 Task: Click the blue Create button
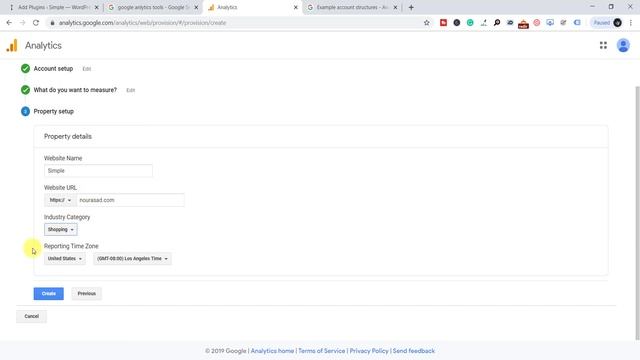tap(49, 293)
